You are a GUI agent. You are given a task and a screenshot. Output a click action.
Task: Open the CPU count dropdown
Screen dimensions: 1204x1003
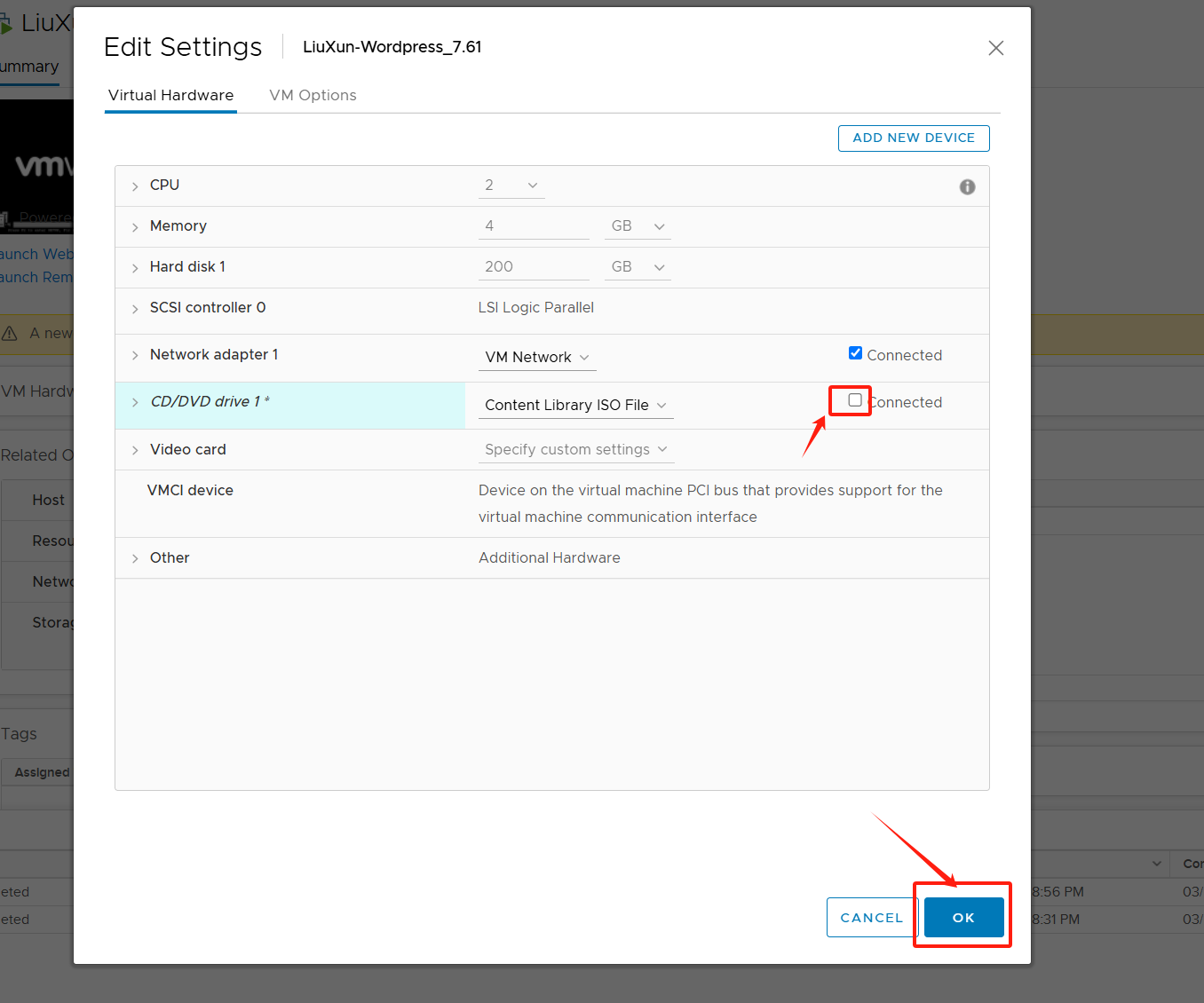pyautogui.click(x=511, y=186)
